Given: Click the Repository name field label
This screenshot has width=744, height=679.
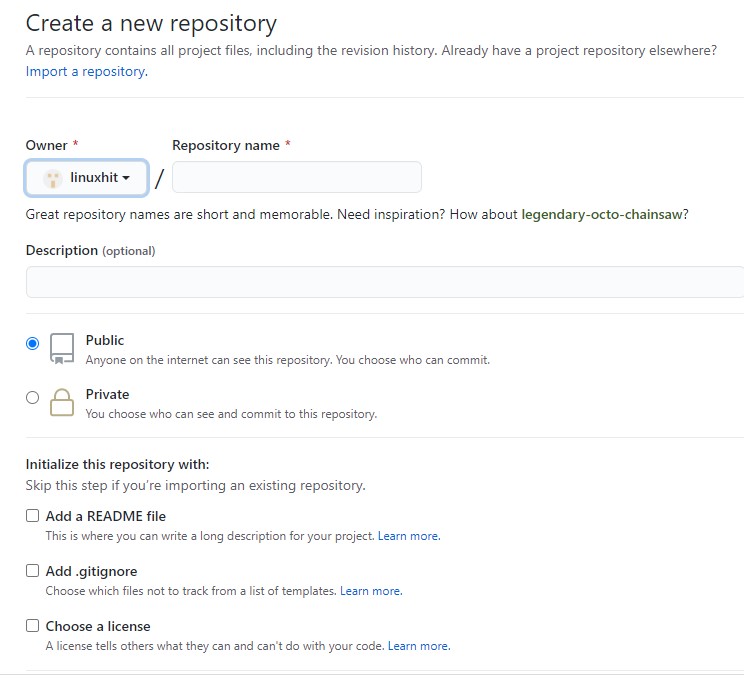Looking at the screenshot, I should [226, 145].
